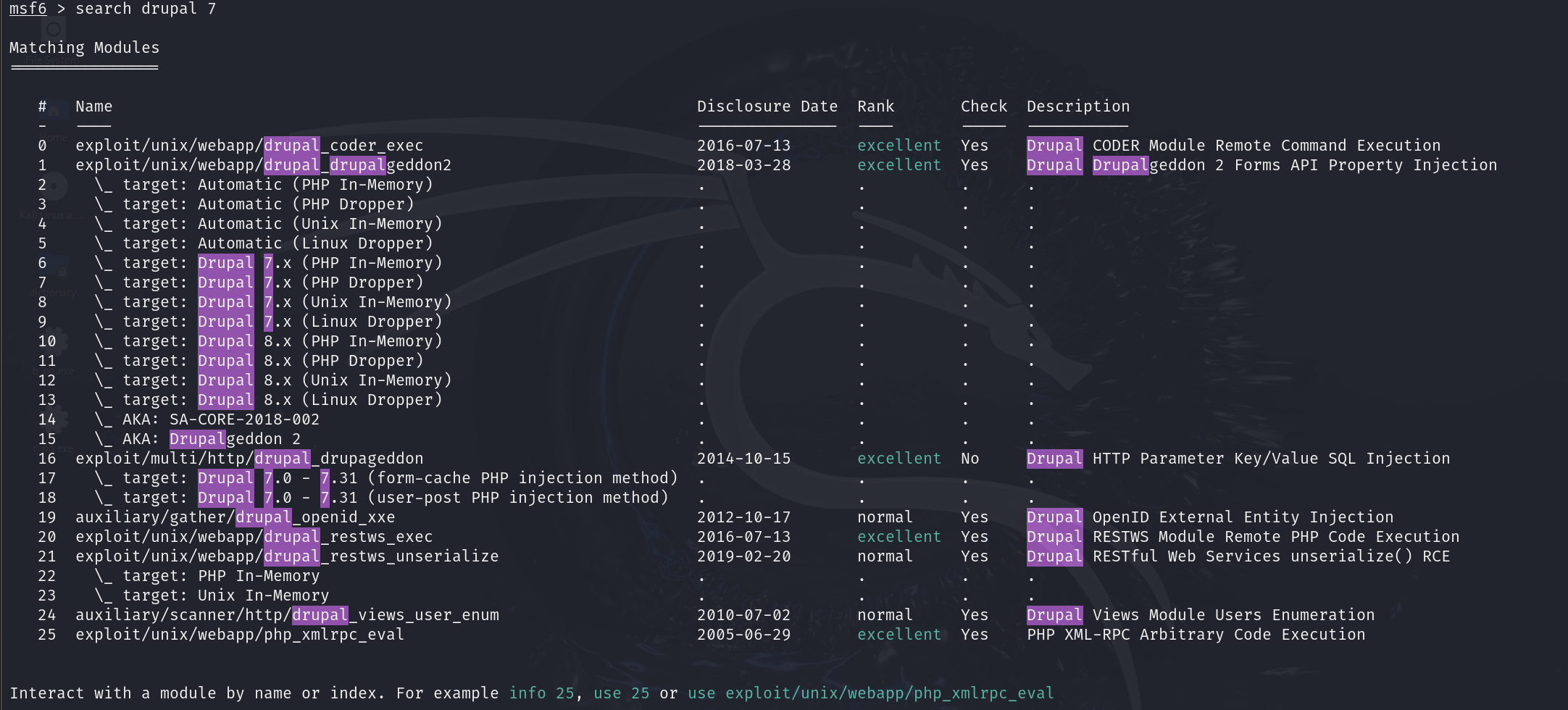Viewport: 1568px width, 710px height.
Task: Click row 22 target PHP In-Memory
Action: coord(207,576)
